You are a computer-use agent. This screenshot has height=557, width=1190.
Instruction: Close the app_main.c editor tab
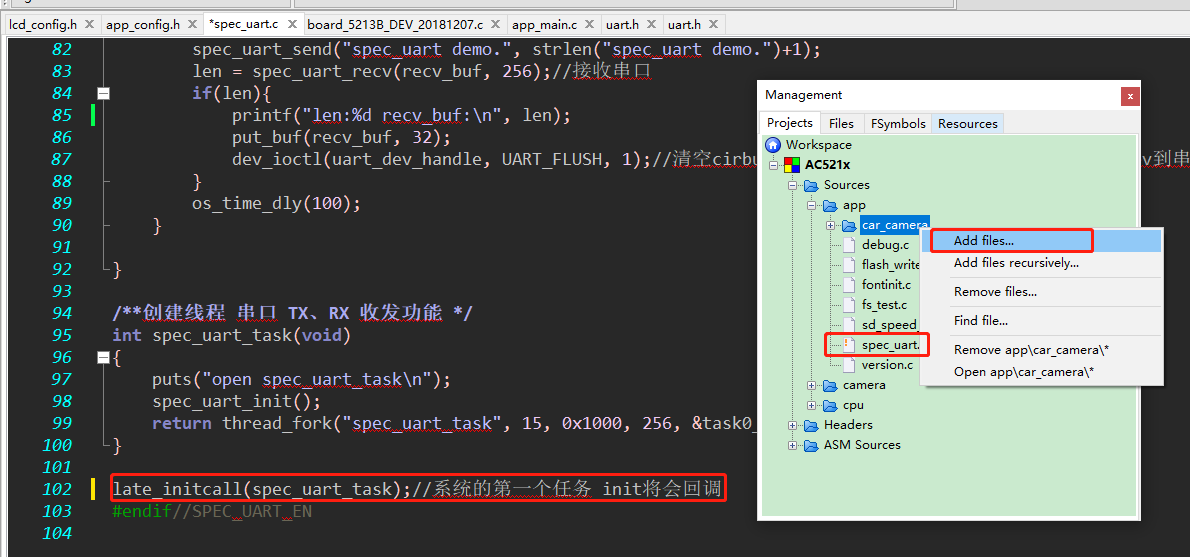pos(590,24)
